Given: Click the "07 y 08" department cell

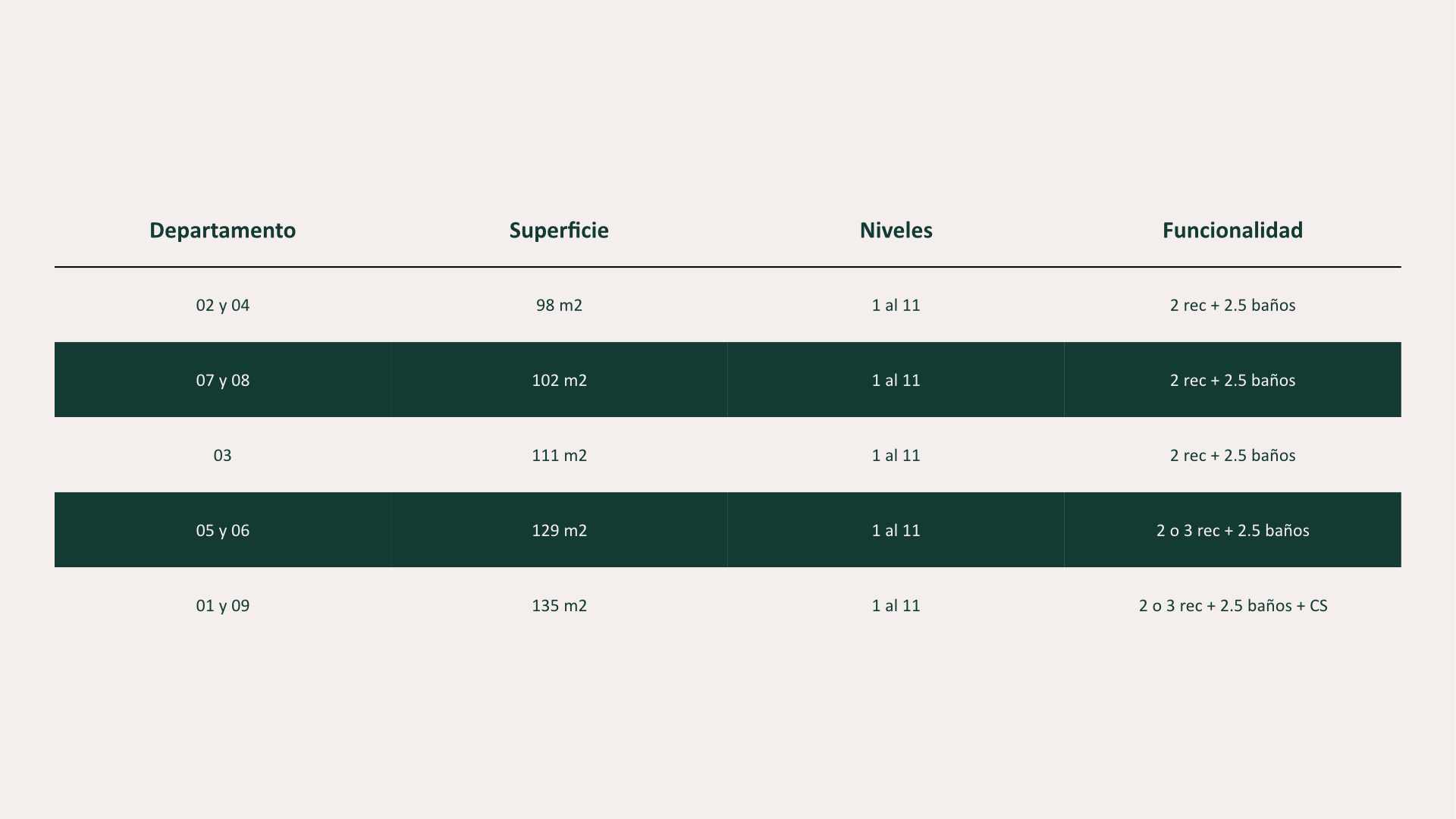Looking at the screenshot, I should (x=222, y=380).
